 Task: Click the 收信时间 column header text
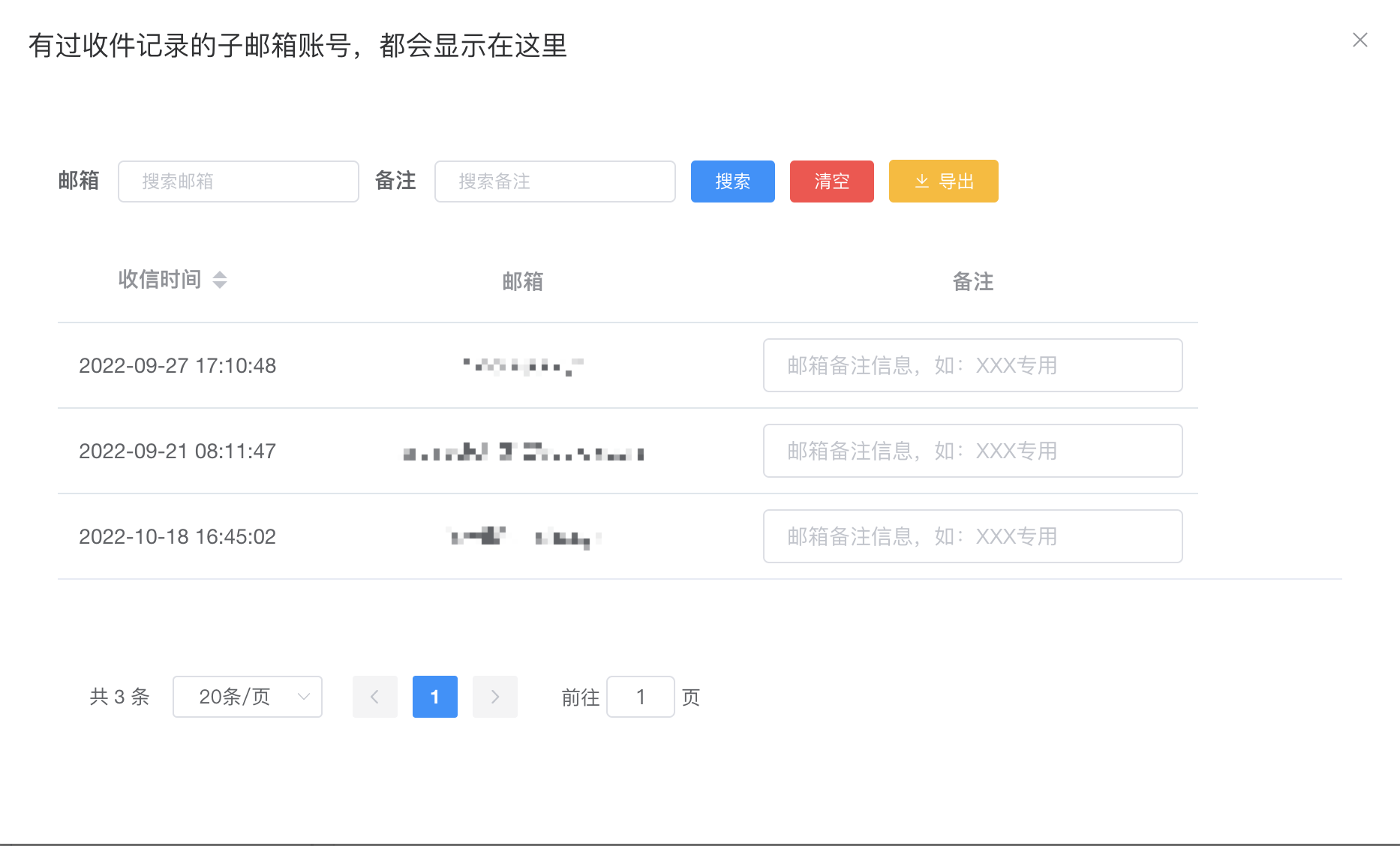tap(160, 280)
